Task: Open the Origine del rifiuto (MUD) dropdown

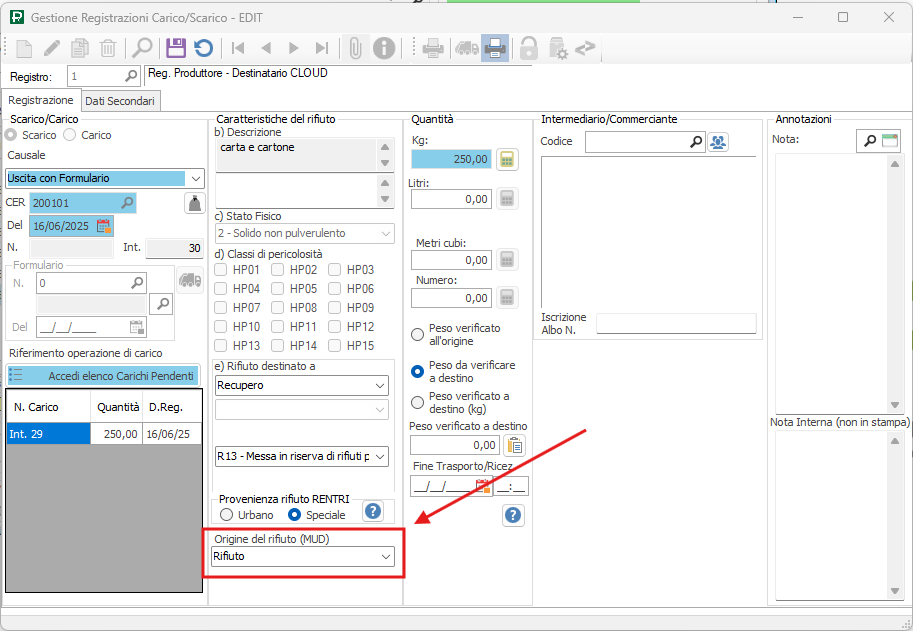Action: point(302,557)
